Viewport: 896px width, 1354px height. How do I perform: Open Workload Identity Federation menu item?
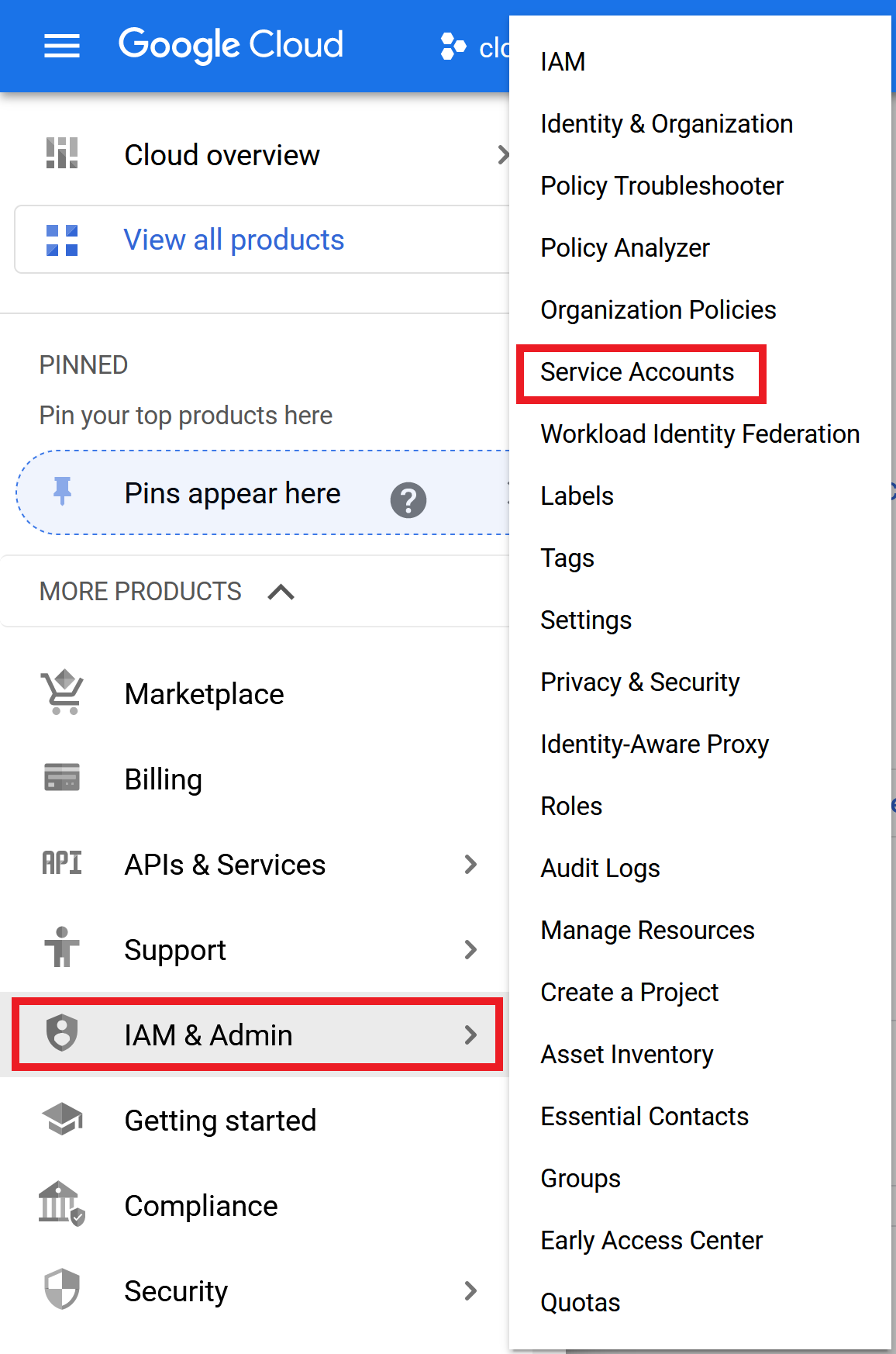pos(700,434)
